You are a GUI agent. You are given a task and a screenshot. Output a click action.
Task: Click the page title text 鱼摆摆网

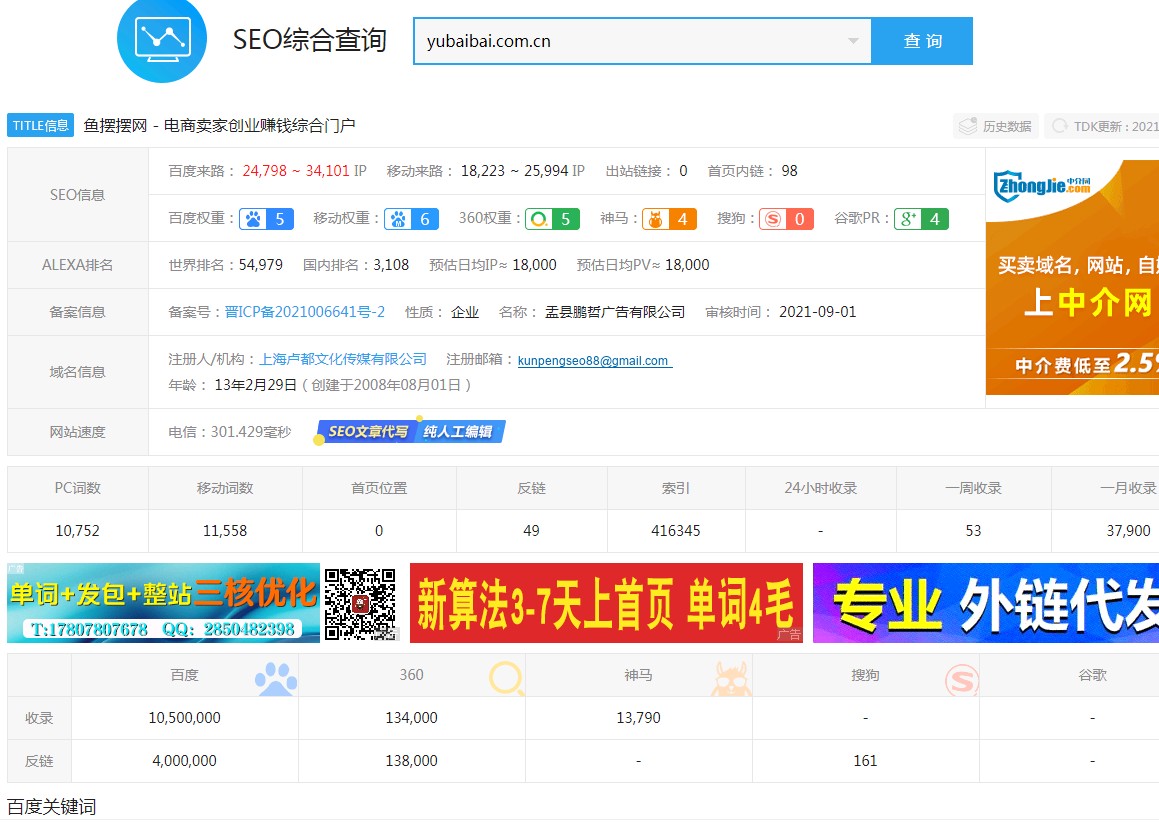coord(115,126)
